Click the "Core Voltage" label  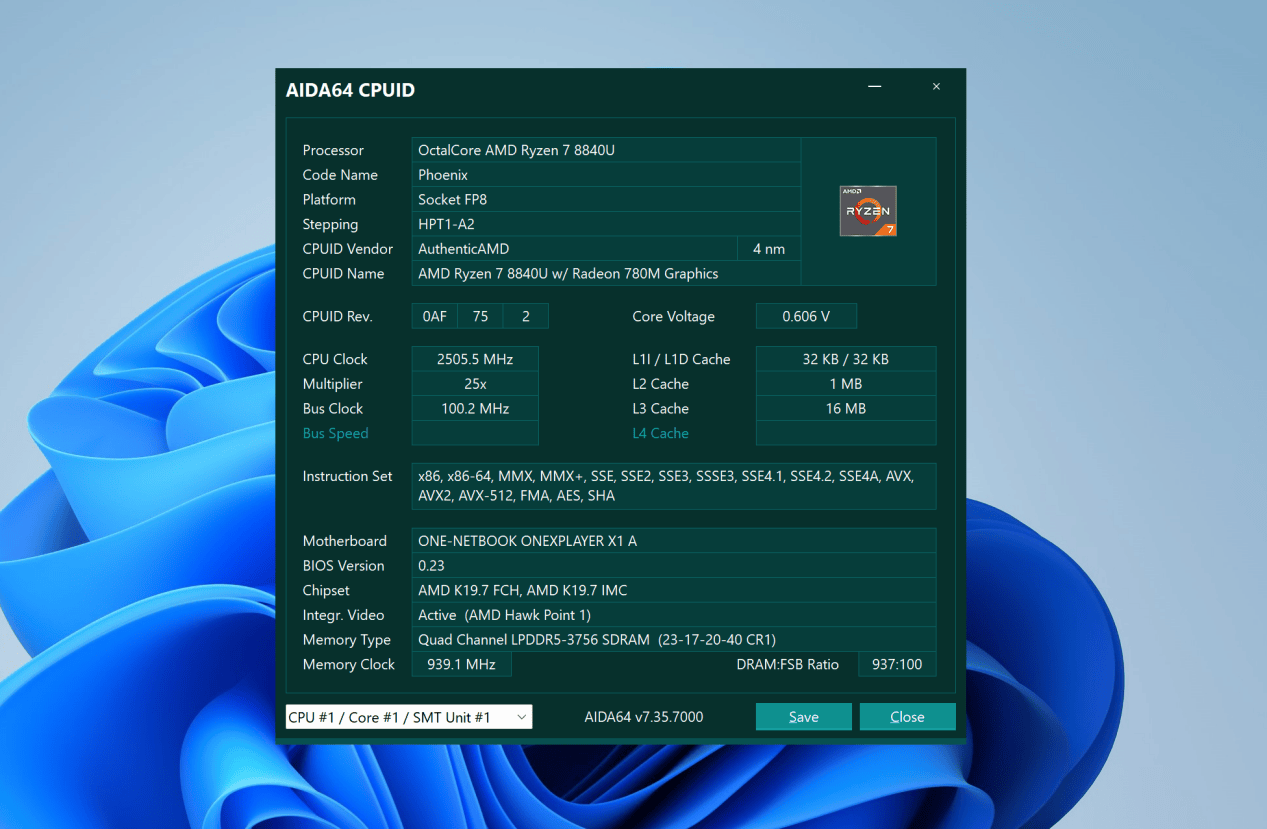tap(674, 316)
